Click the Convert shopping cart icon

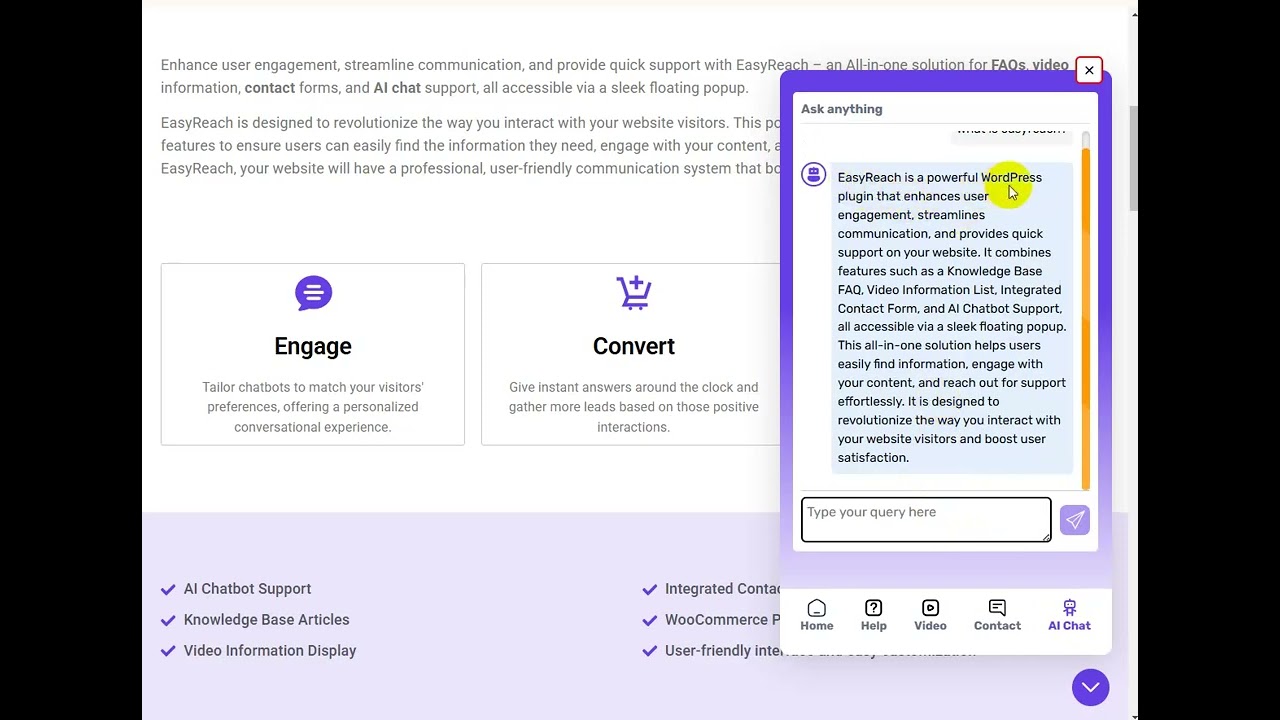click(x=634, y=293)
